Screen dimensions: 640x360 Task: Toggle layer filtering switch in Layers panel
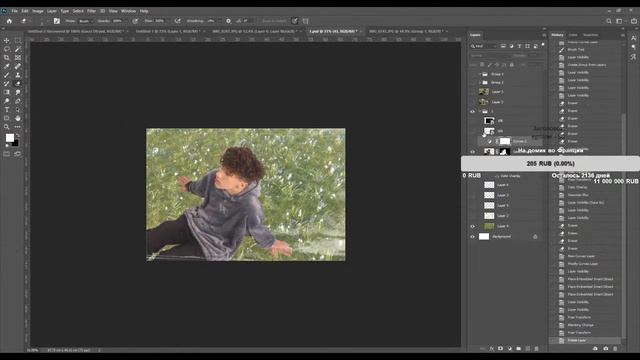click(x=543, y=45)
